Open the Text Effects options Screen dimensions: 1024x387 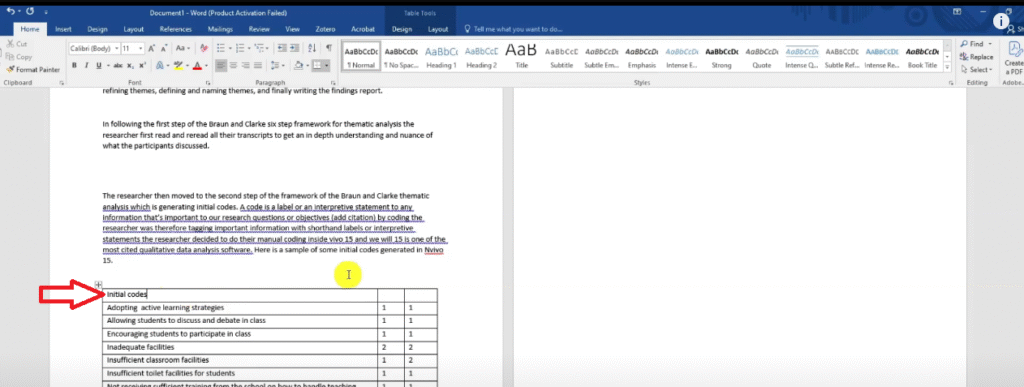160,65
